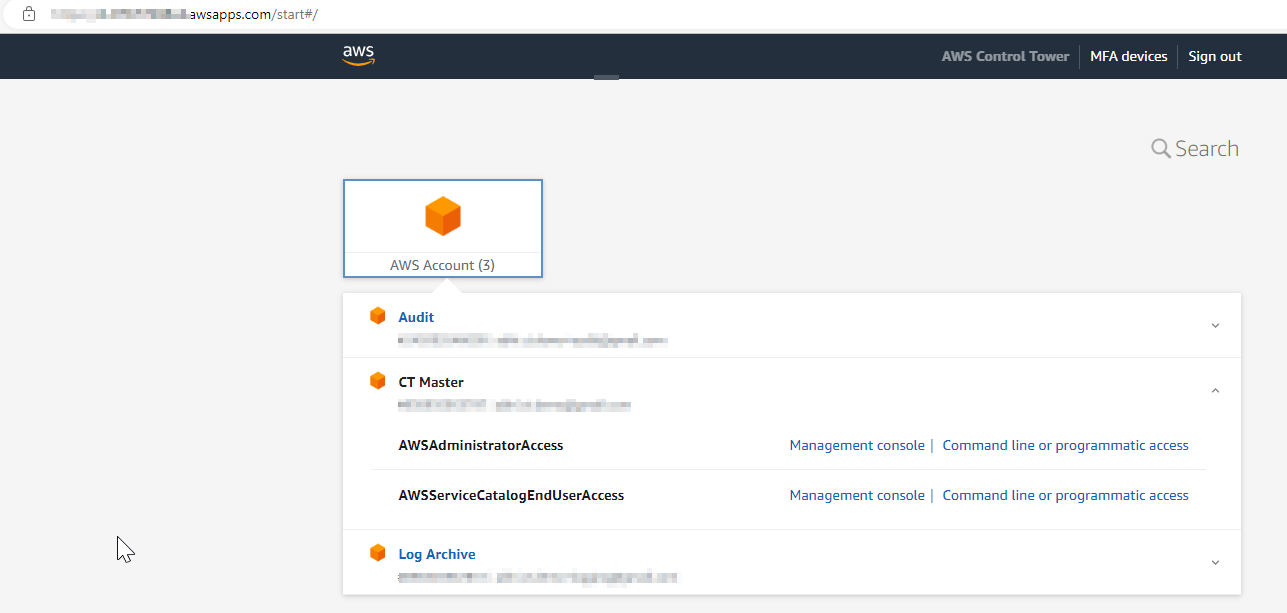This screenshot has width=1287, height=613.
Task: Click the Log Archive account name
Action: 437,554
